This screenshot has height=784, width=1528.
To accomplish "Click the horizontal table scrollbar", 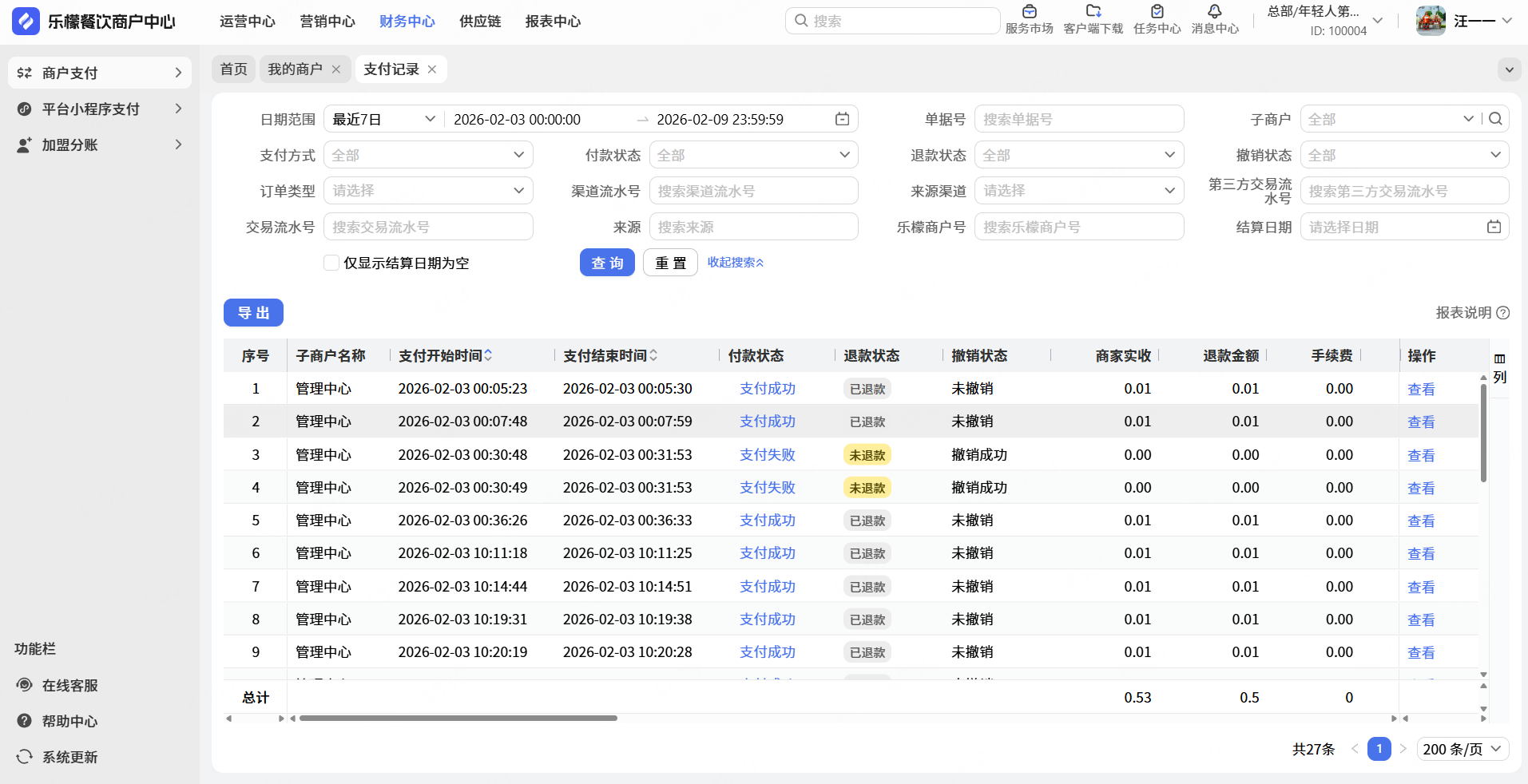I will pyautogui.click(x=458, y=719).
